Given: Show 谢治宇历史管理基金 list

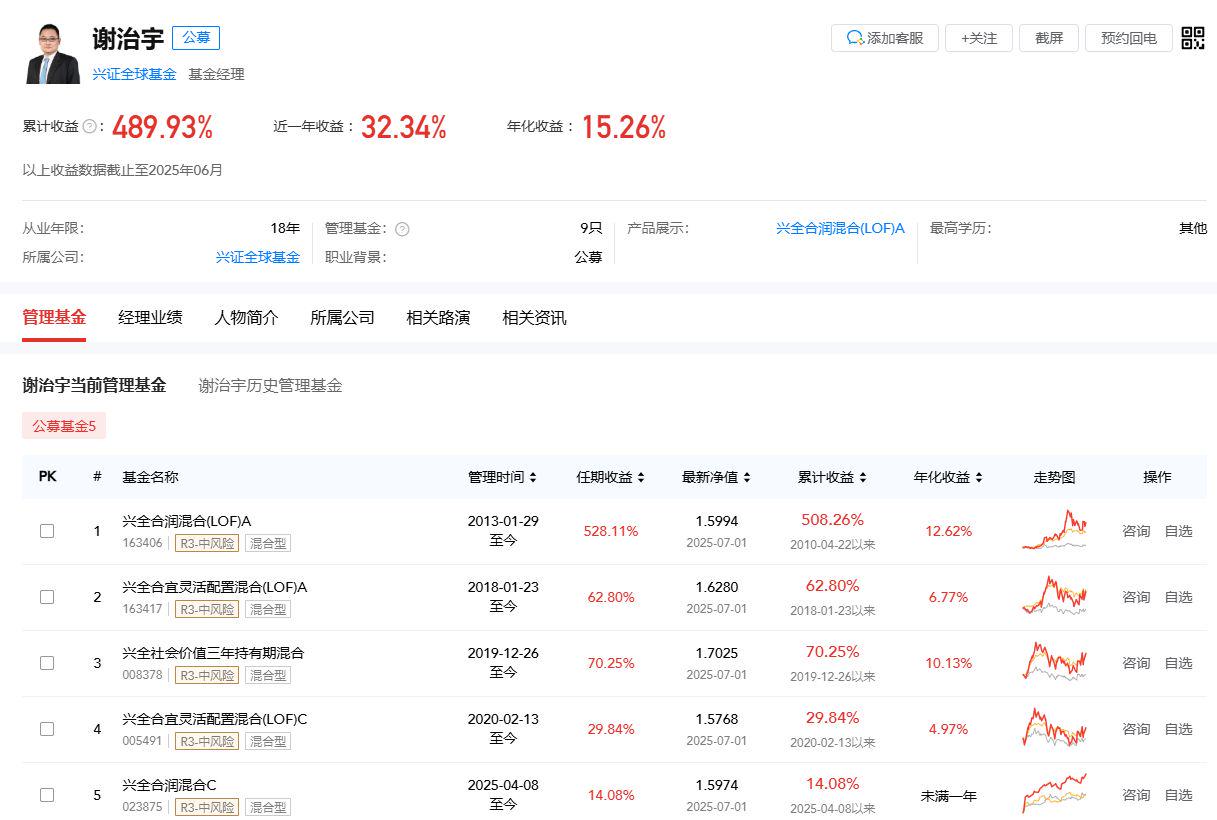Looking at the screenshot, I should [x=270, y=385].
